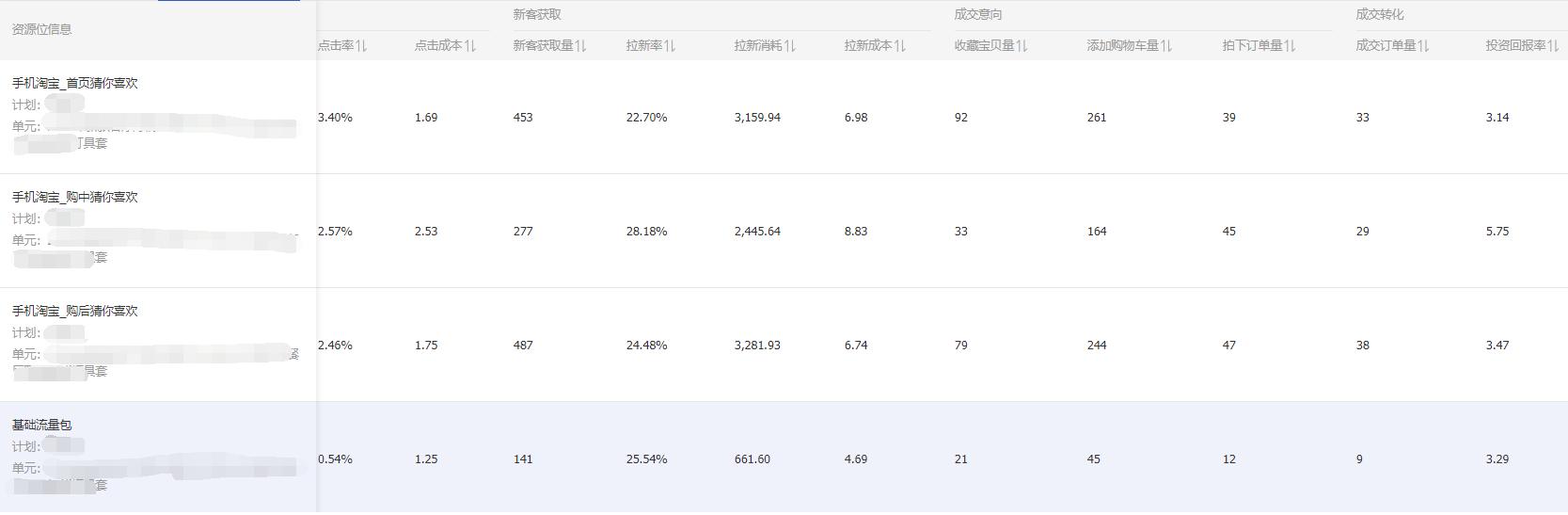This screenshot has width=1568, height=515.
Task: Click the sort icon beside 添加购物车量
Action: tap(1166, 46)
